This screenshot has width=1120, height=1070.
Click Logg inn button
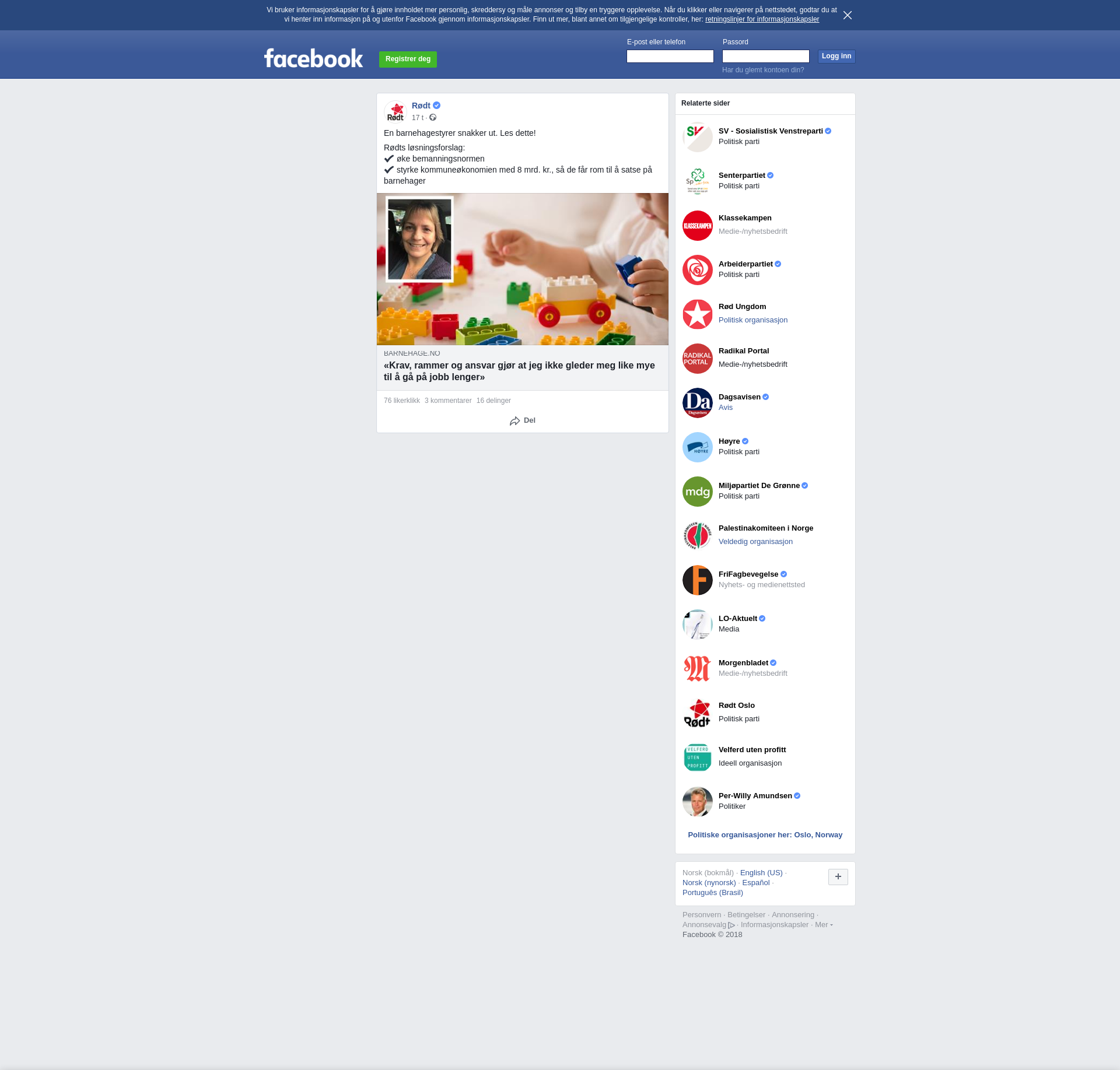(836, 57)
